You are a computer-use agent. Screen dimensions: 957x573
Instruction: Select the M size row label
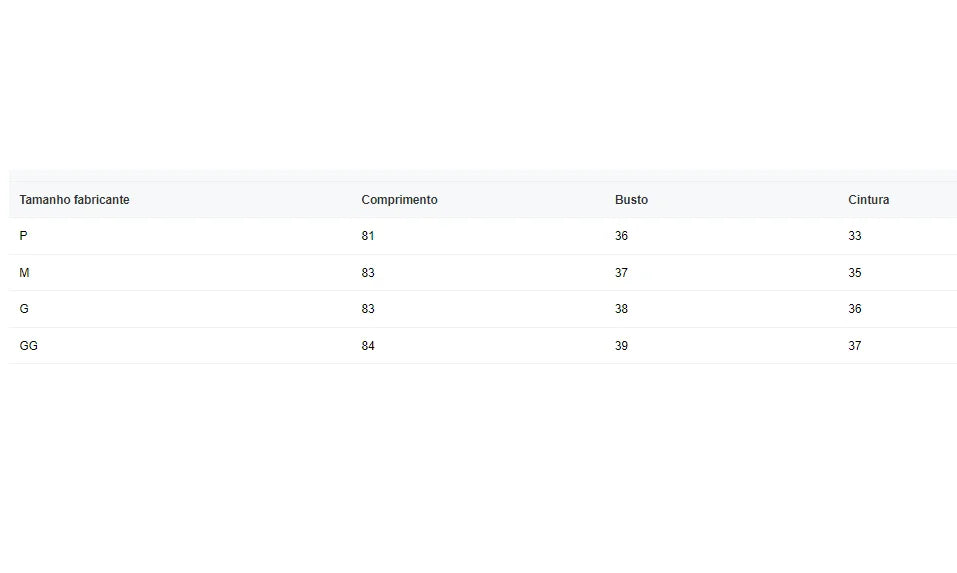[24, 273]
